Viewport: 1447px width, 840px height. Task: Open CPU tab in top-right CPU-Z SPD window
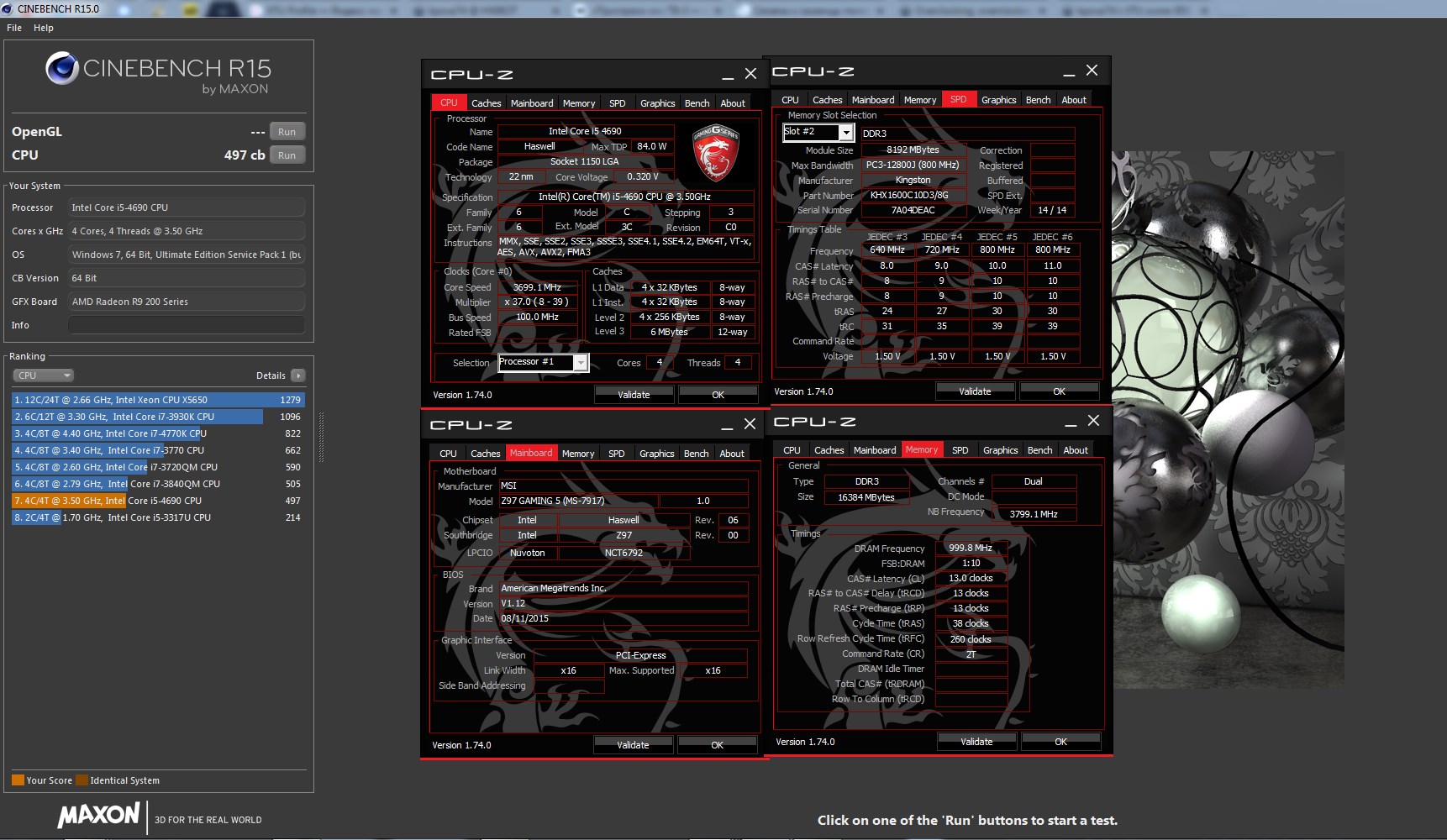790,100
